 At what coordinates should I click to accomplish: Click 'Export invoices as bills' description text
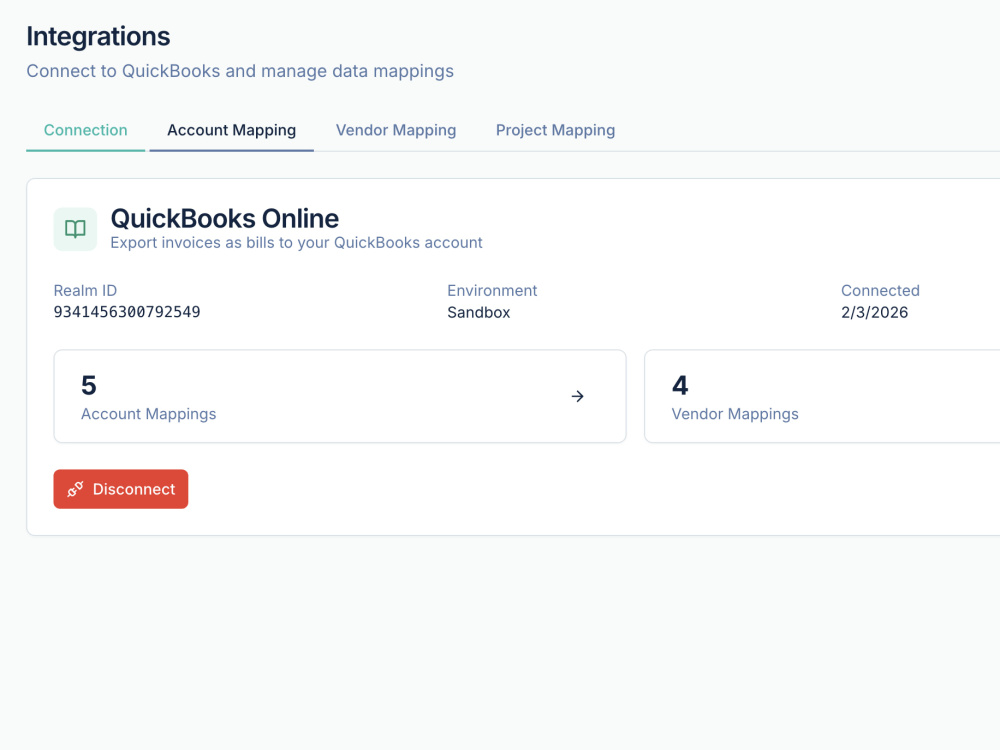pos(297,243)
